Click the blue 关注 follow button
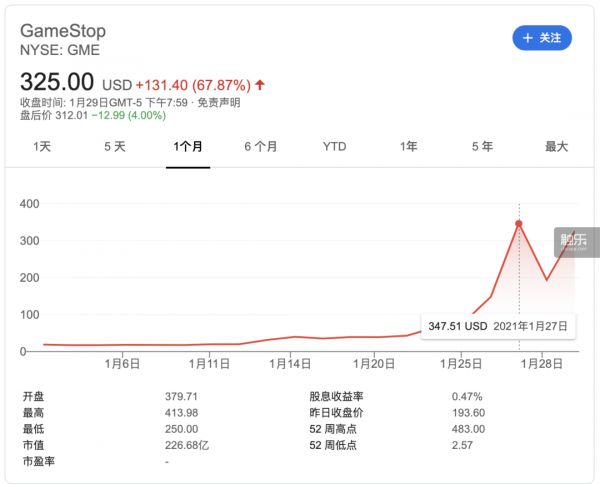Image resolution: width=600 pixels, height=485 pixels. (542, 38)
